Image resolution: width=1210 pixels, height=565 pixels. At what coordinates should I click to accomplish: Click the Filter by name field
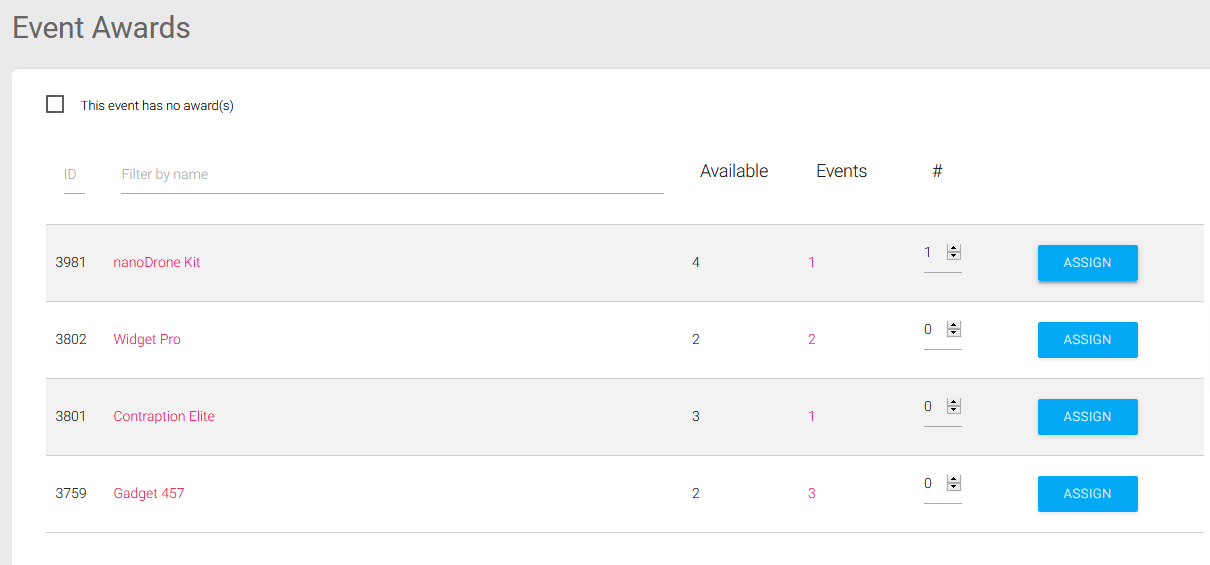coord(392,174)
